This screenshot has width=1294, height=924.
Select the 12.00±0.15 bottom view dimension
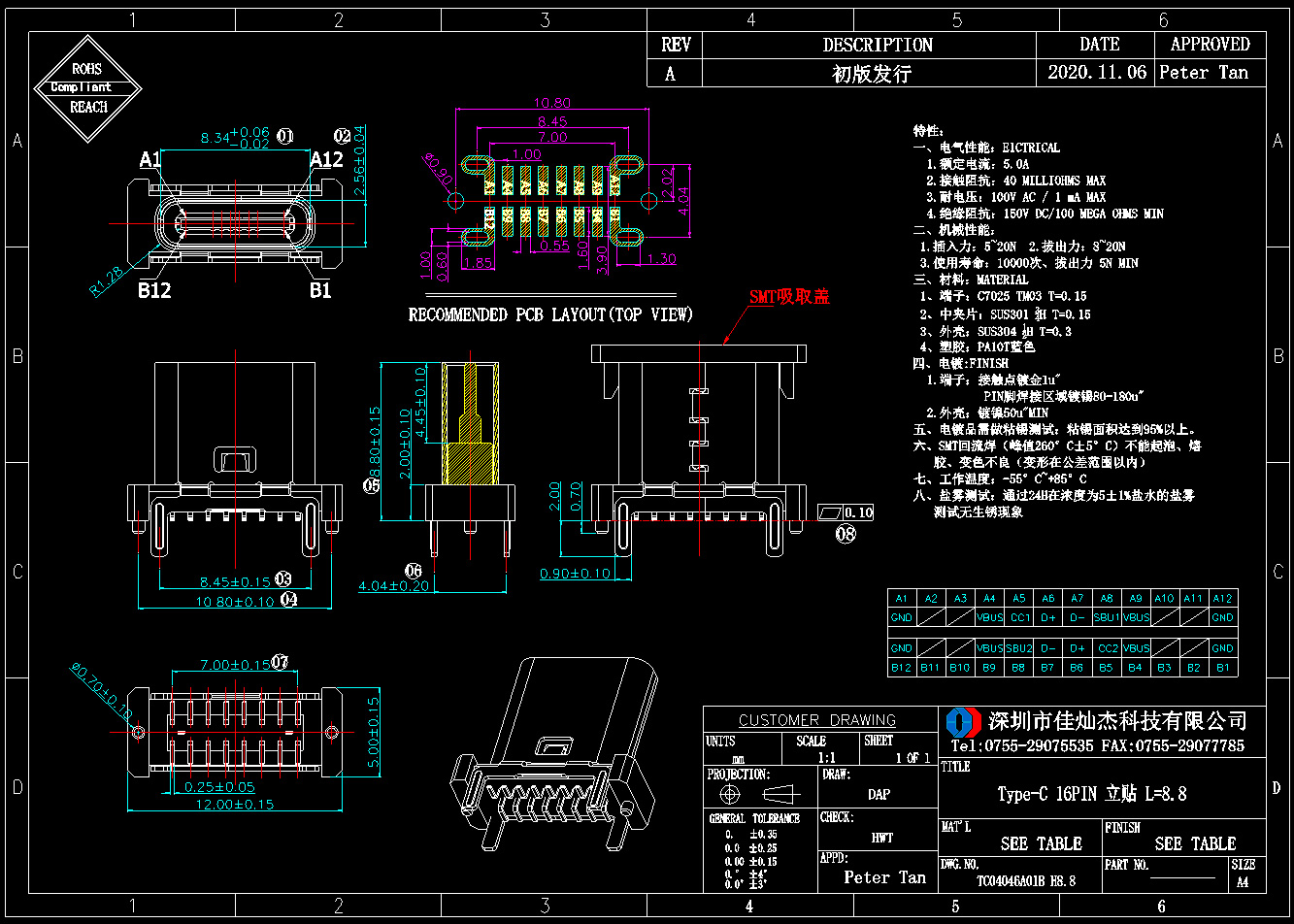tap(237, 804)
